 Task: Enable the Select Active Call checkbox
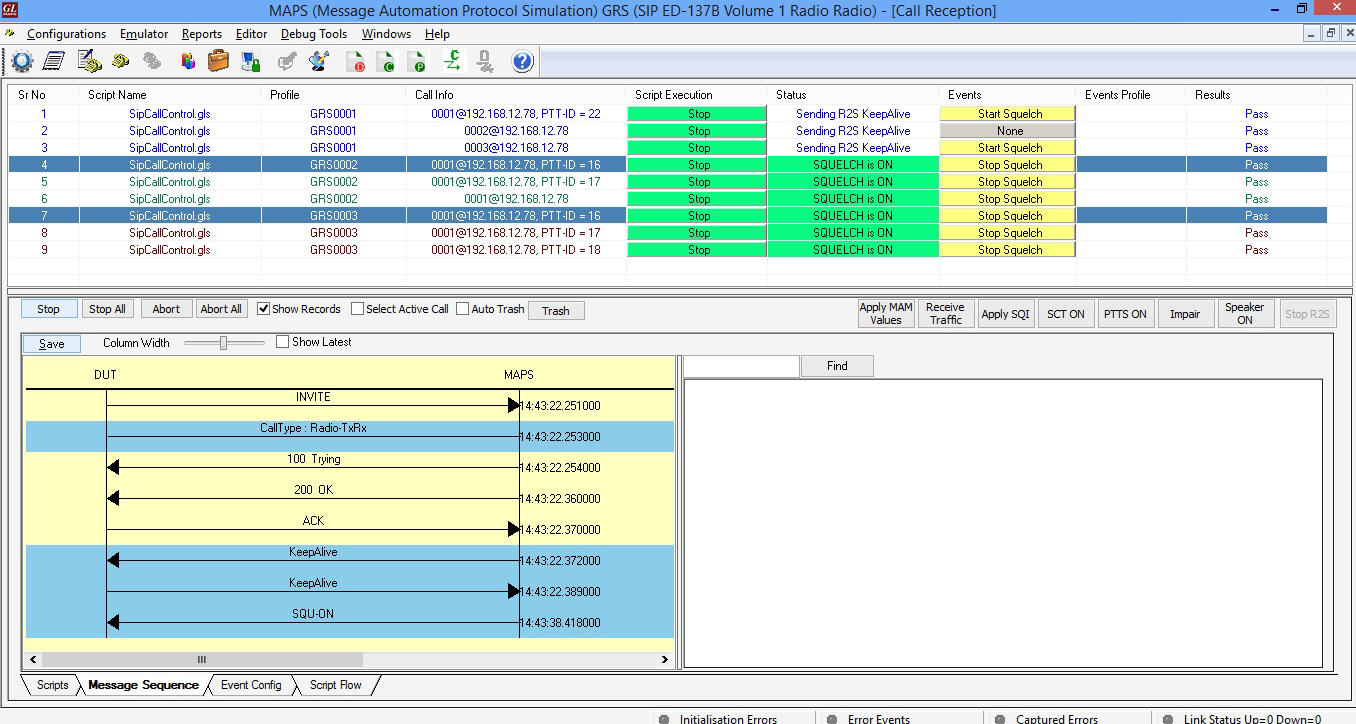point(358,309)
